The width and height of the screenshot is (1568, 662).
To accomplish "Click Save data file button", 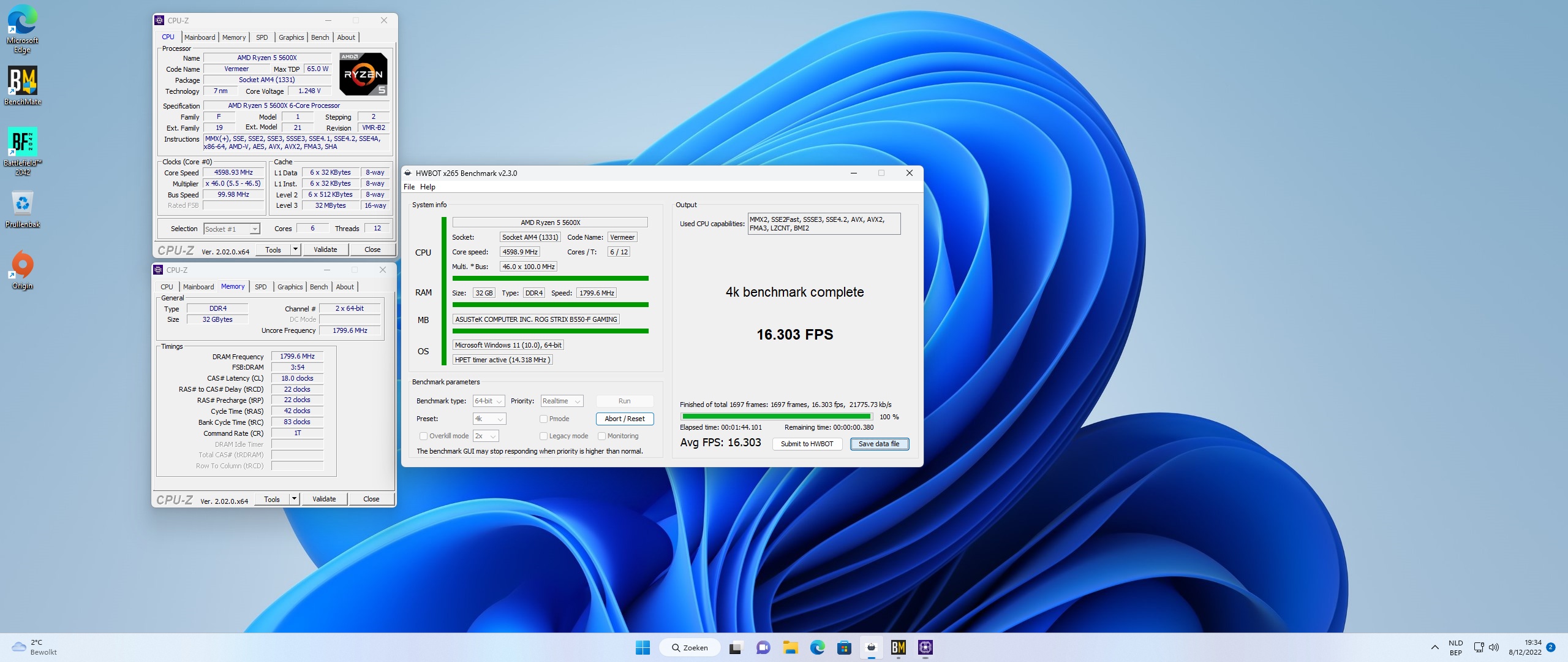I will point(879,444).
